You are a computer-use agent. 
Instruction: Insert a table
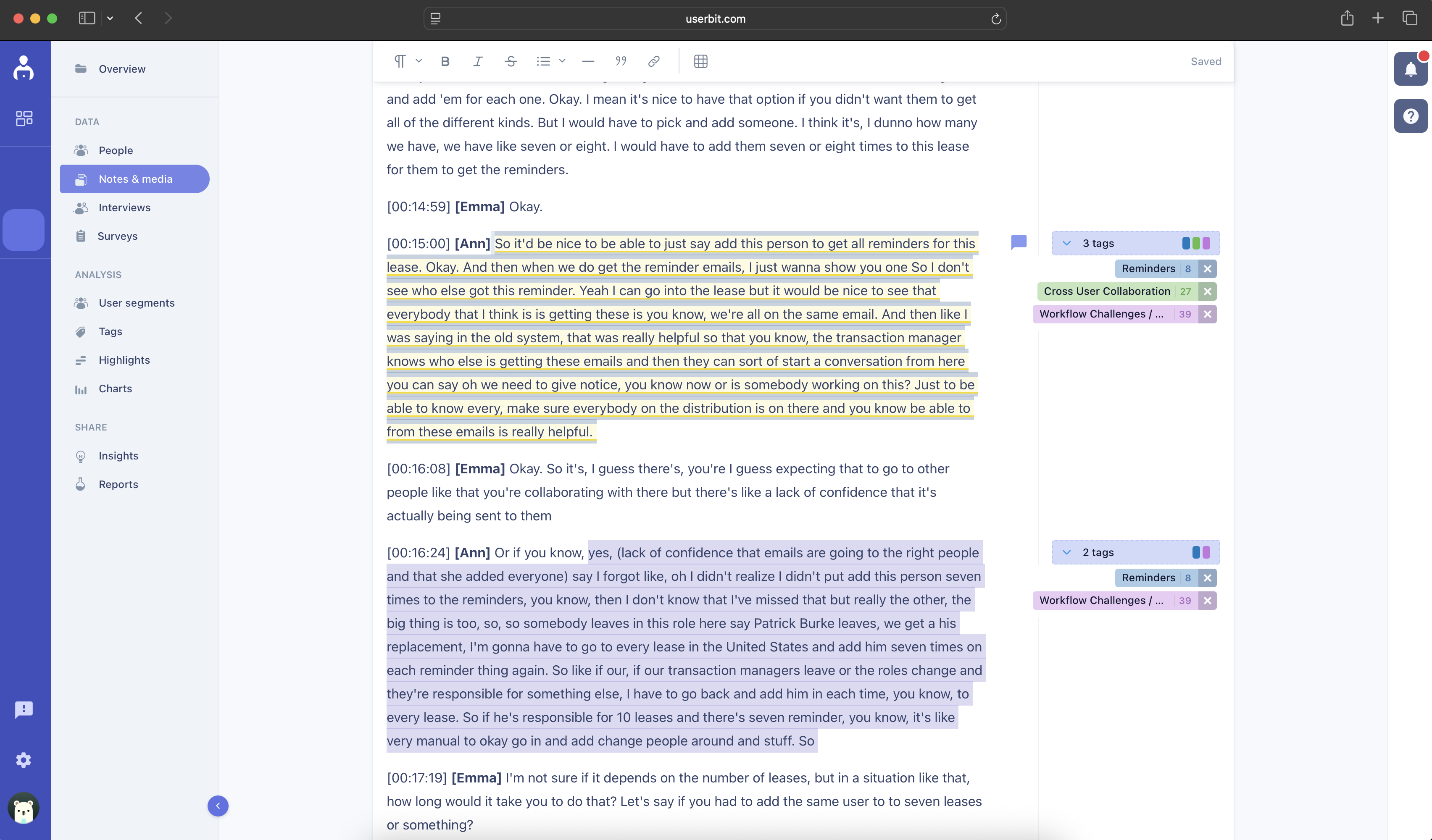click(x=700, y=61)
